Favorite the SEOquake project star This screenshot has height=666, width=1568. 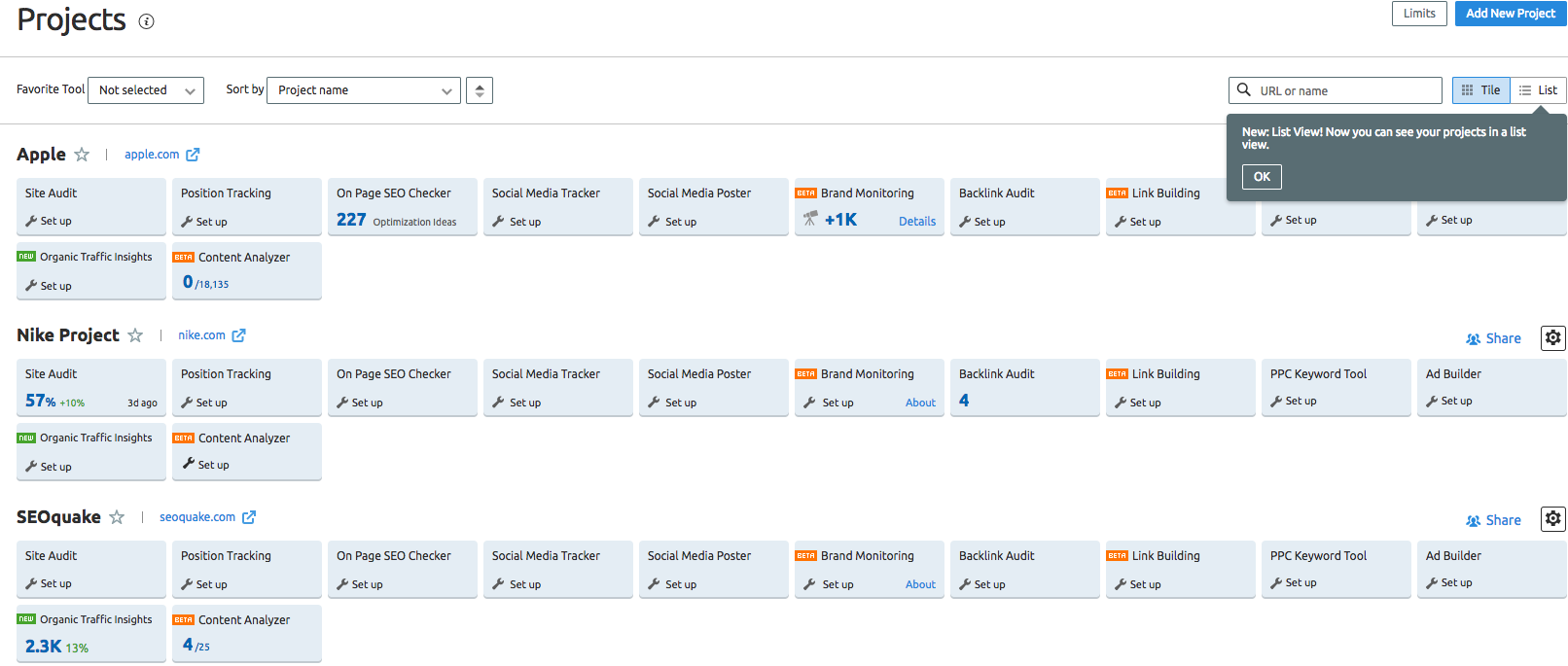(x=117, y=517)
